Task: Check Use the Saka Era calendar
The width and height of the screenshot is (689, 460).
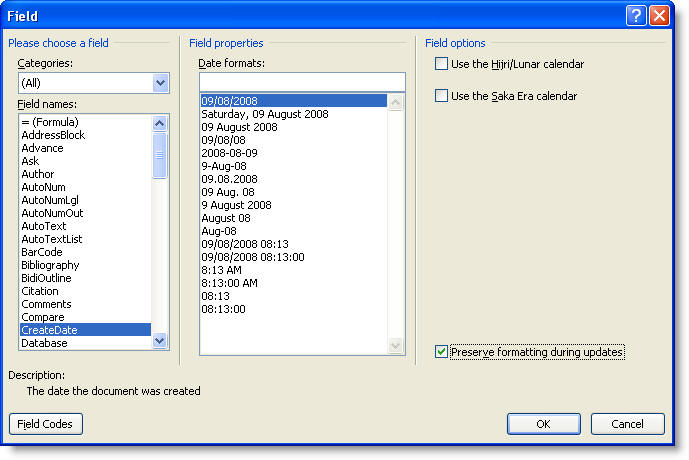Action: [x=441, y=95]
